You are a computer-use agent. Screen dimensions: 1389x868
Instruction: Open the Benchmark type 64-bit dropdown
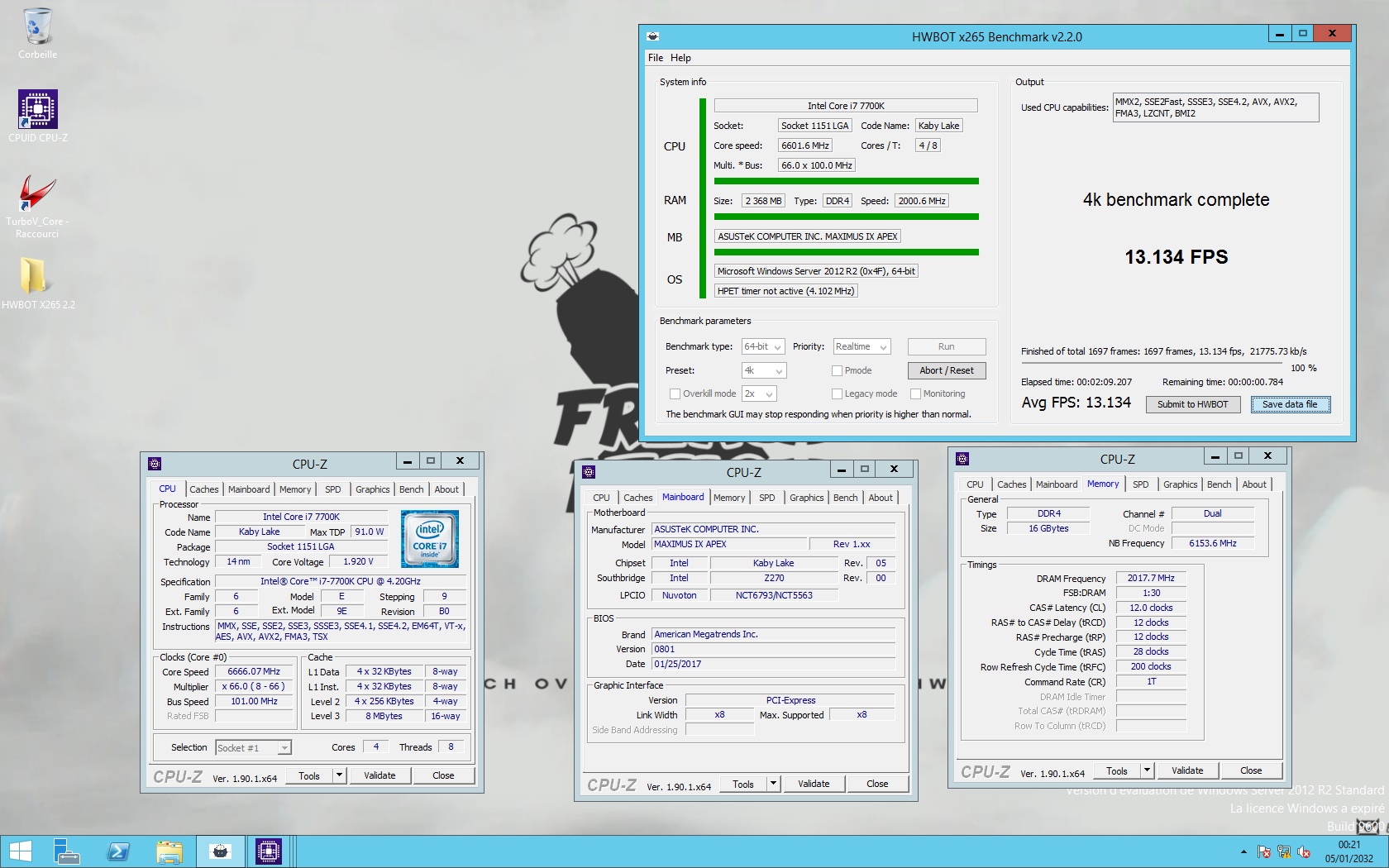tap(763, 346)
